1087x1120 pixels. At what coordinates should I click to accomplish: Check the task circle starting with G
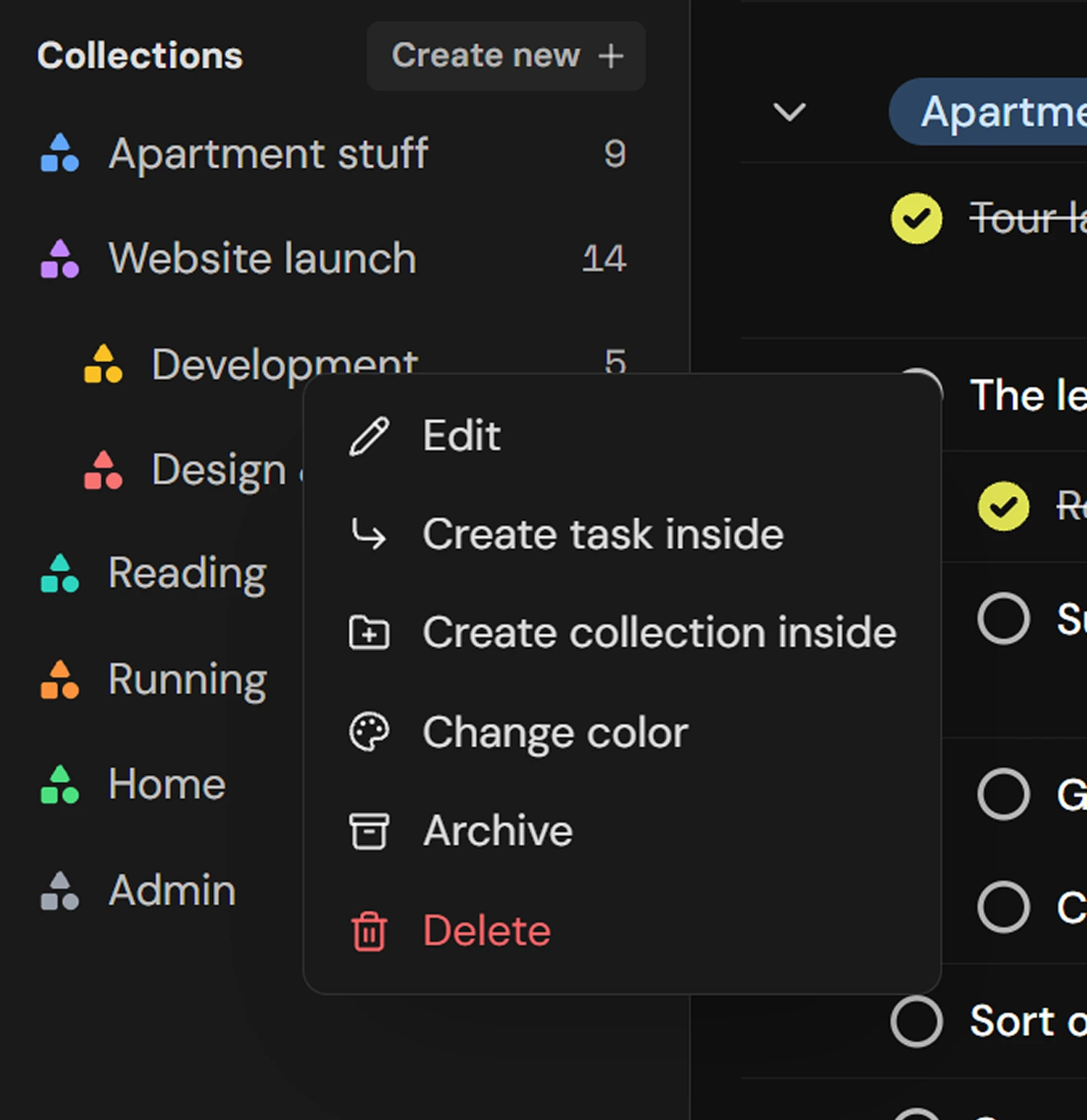tap(1003, 794)
